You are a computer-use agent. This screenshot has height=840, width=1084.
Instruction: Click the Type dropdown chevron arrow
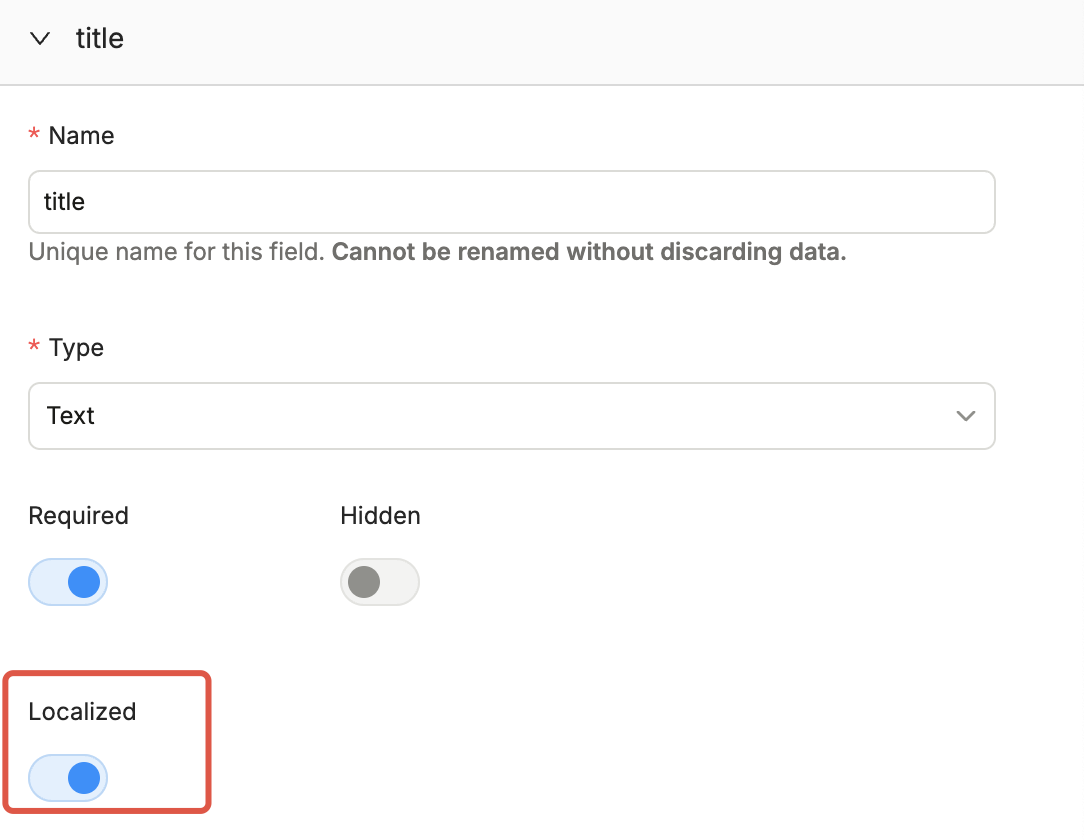[965, 415]
